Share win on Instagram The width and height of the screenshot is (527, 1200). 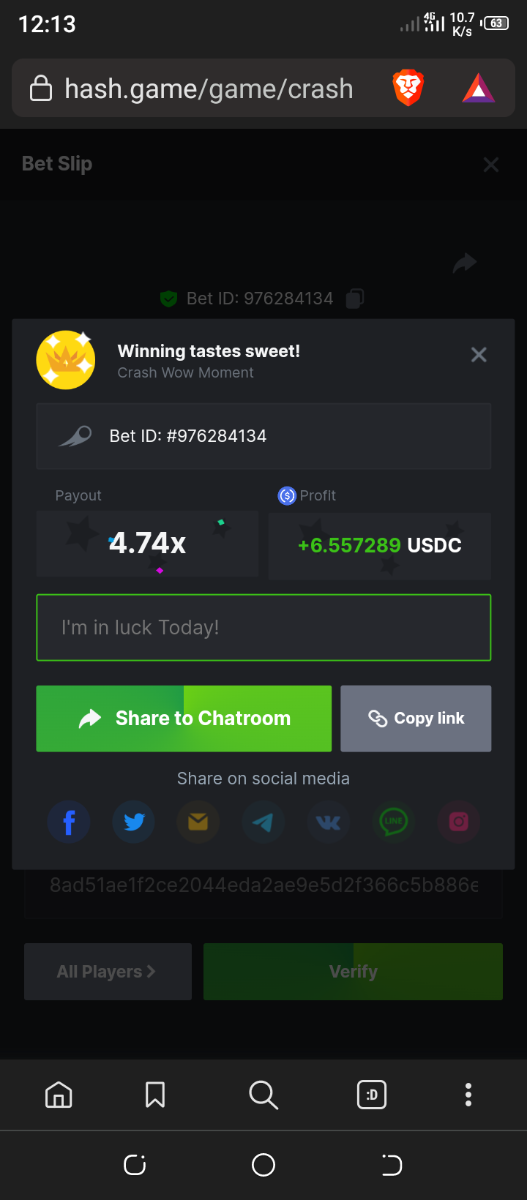(458, 823)
